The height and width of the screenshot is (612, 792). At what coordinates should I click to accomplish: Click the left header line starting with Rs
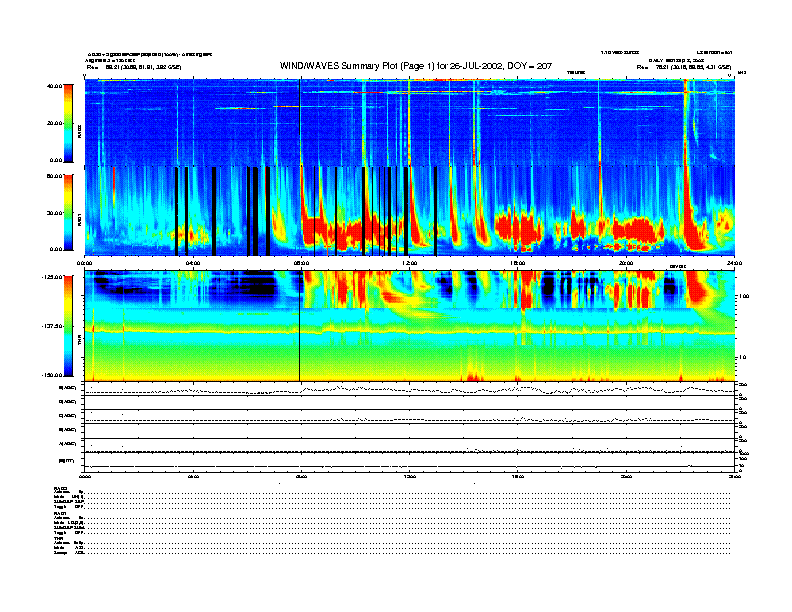(x=134, y=67)
